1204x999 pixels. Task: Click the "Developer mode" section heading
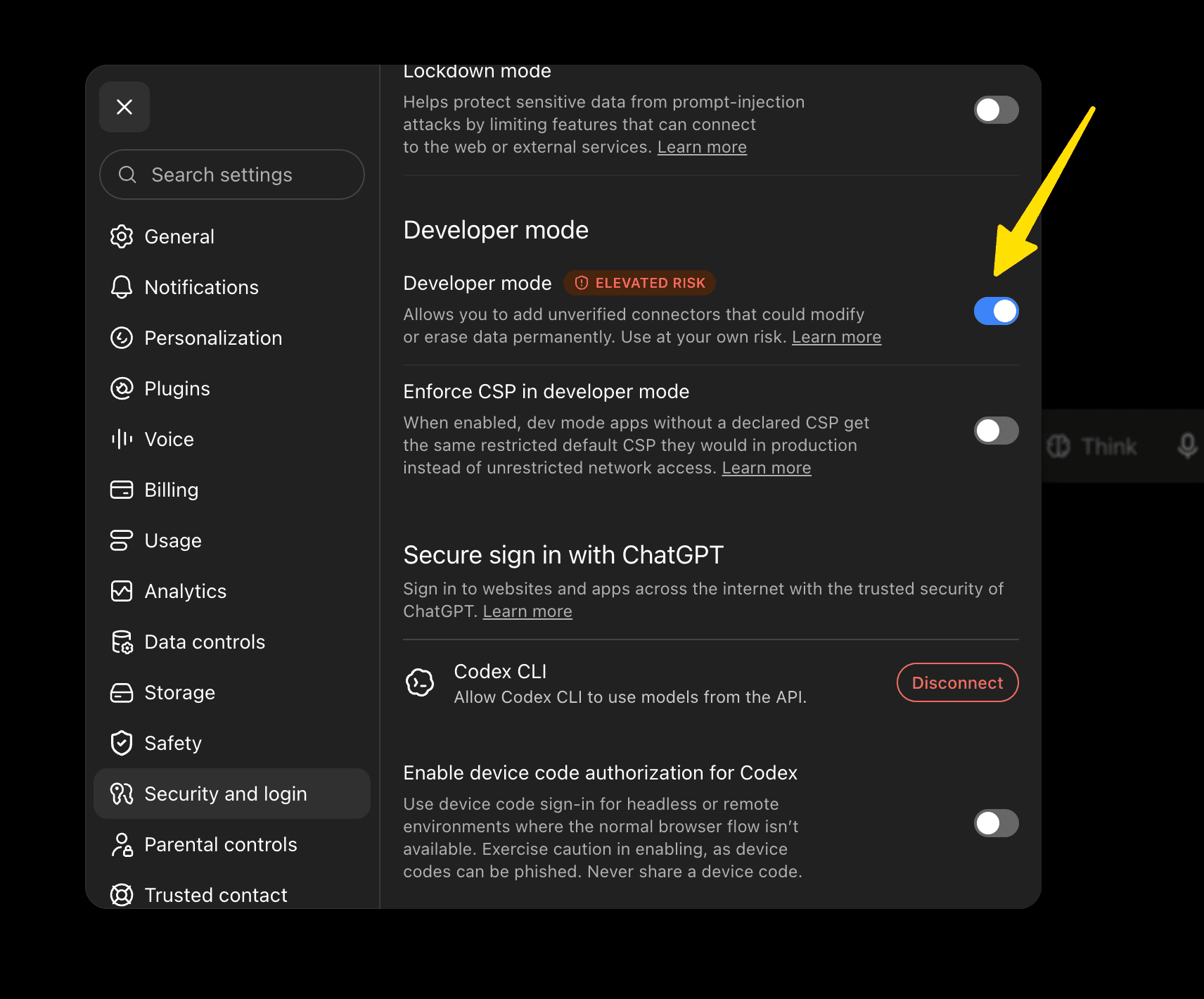496,230
